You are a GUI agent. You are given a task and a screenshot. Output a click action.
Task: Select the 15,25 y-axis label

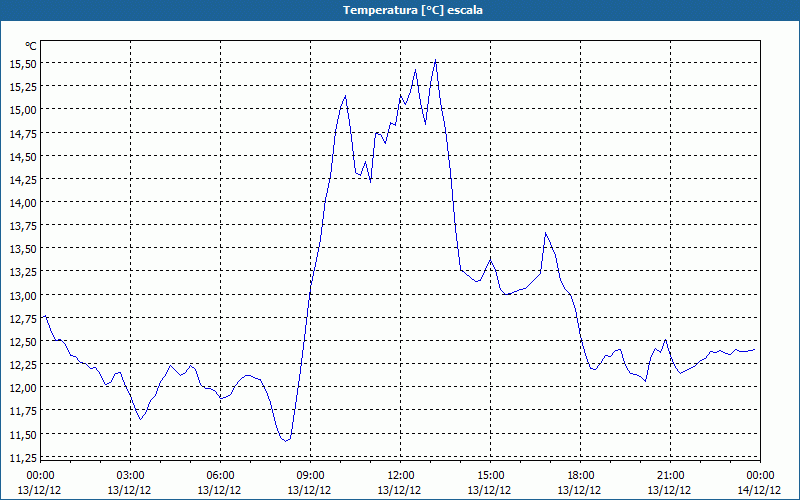click(x=23, y=86)
